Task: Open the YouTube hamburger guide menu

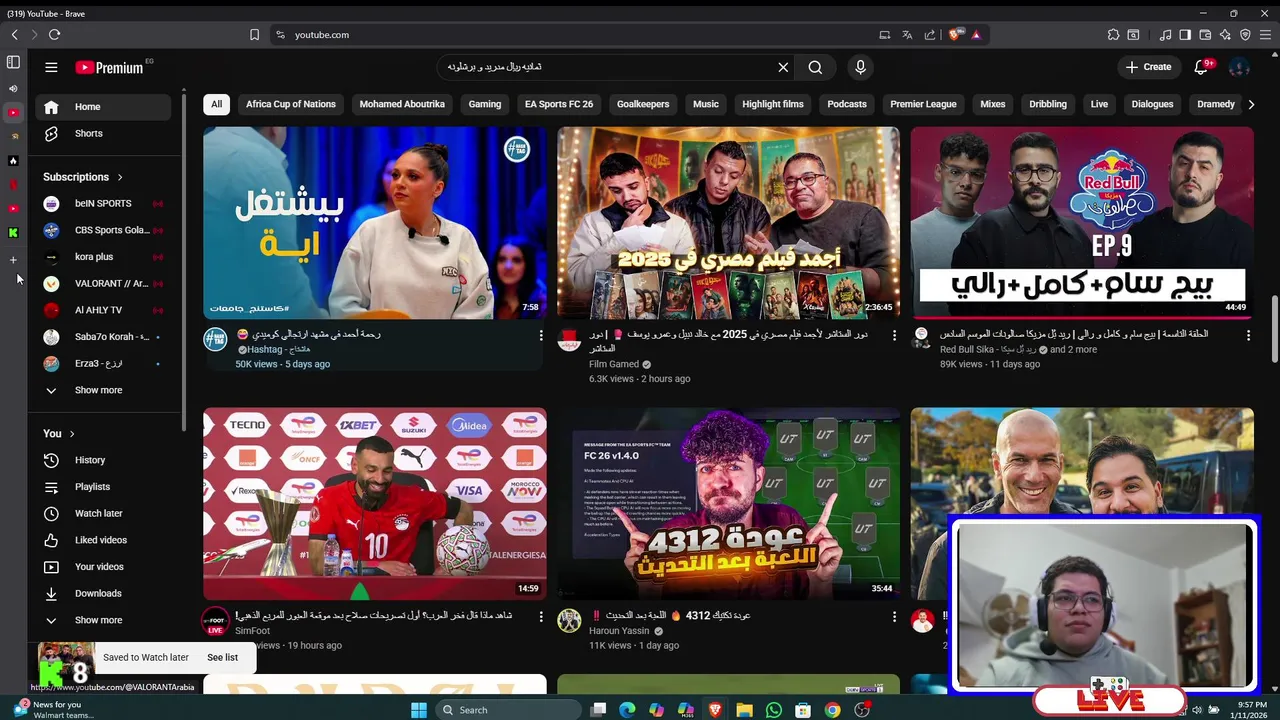Action: [51, 67]
